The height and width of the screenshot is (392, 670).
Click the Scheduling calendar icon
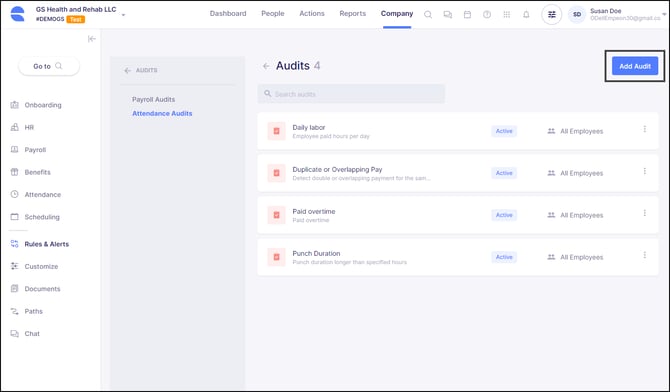point(15,217)
